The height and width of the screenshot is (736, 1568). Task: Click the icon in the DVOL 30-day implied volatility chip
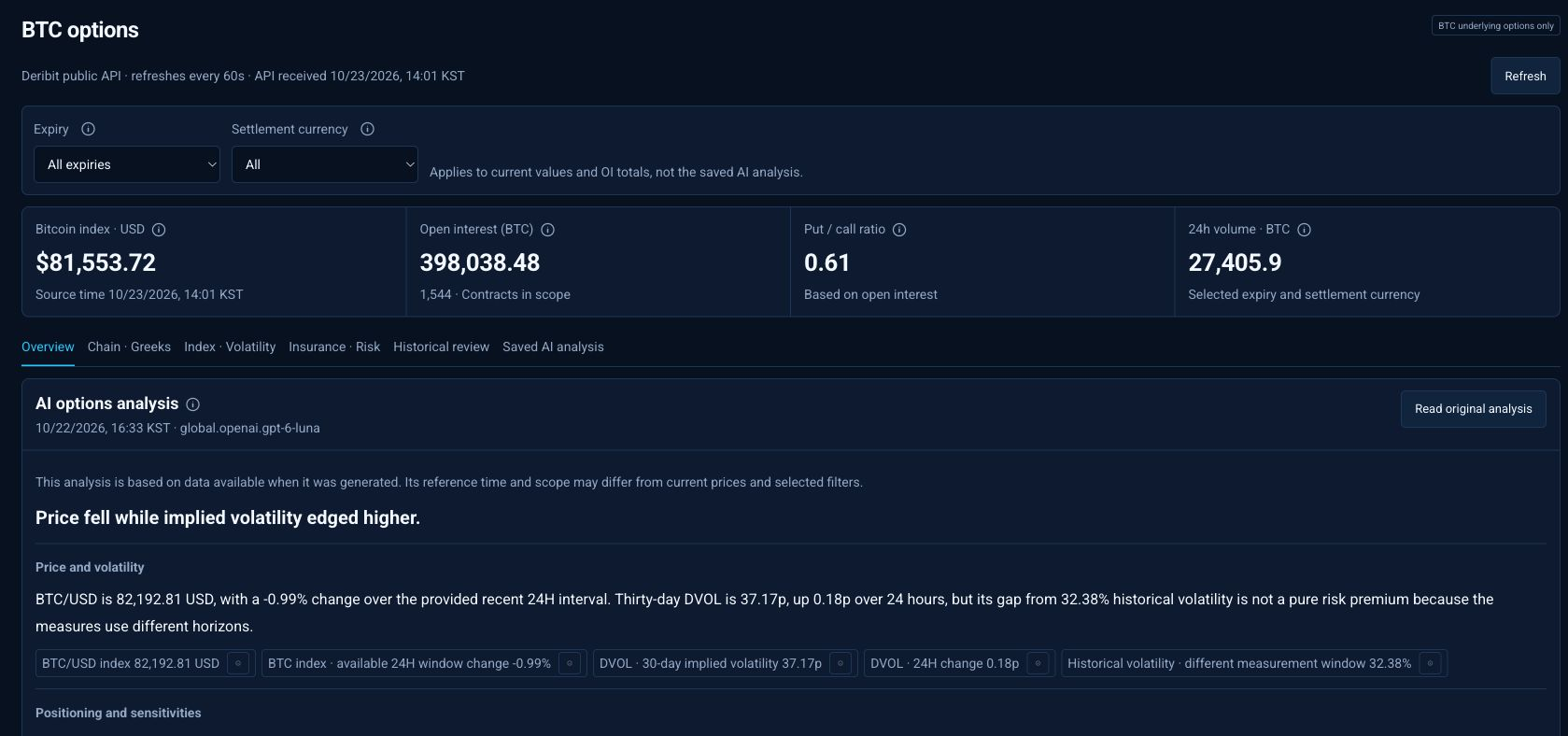coord(841,663)
